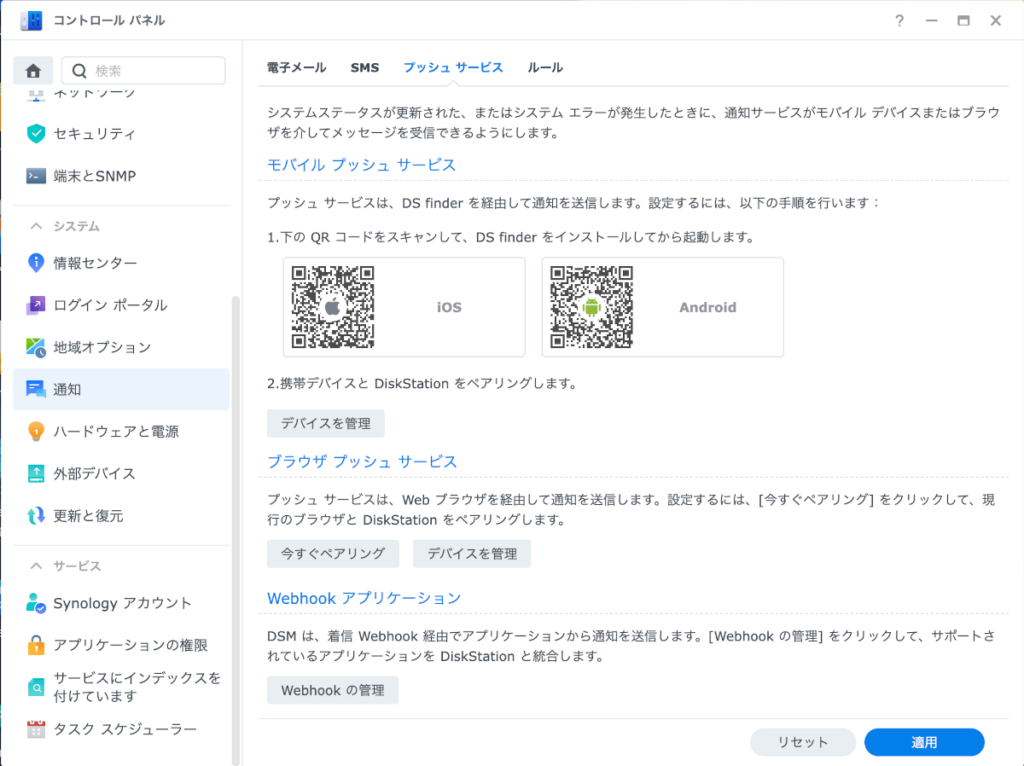Click the Webhook アプリケーション heading
This screenshot has height=766, width=1024.
tap(364, 598)
